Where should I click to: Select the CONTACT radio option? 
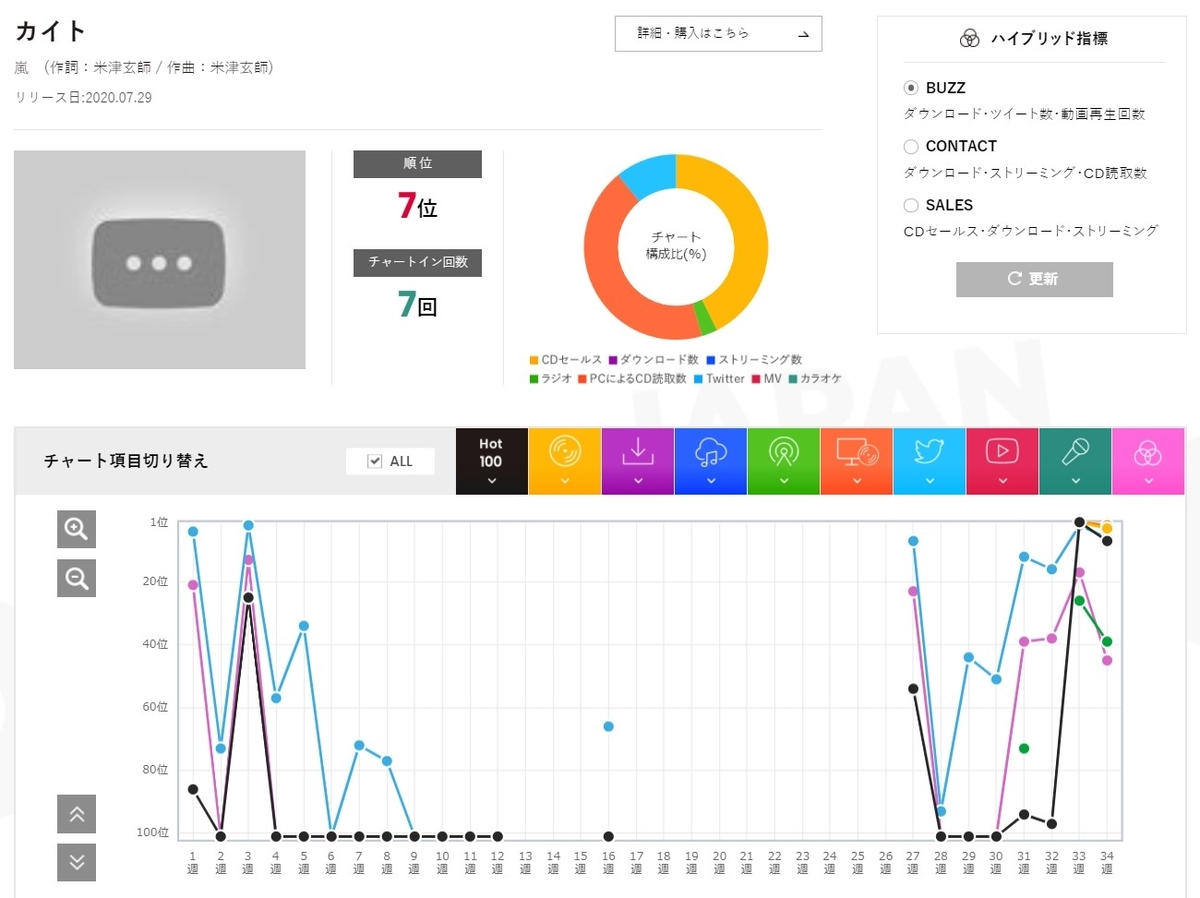coord(910,147)
